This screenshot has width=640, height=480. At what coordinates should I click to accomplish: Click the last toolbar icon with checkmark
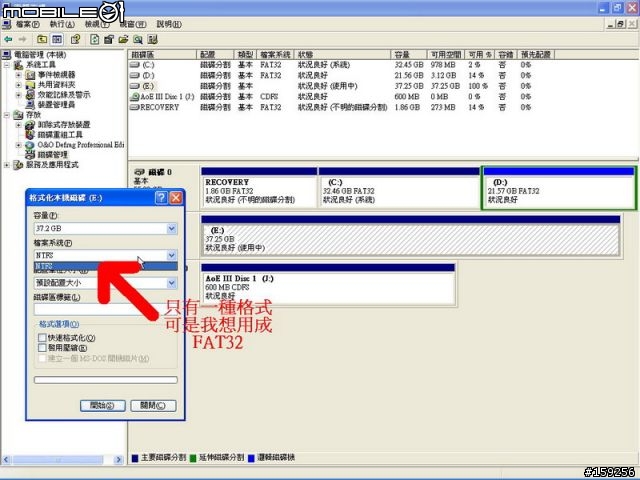coord(153,40)
